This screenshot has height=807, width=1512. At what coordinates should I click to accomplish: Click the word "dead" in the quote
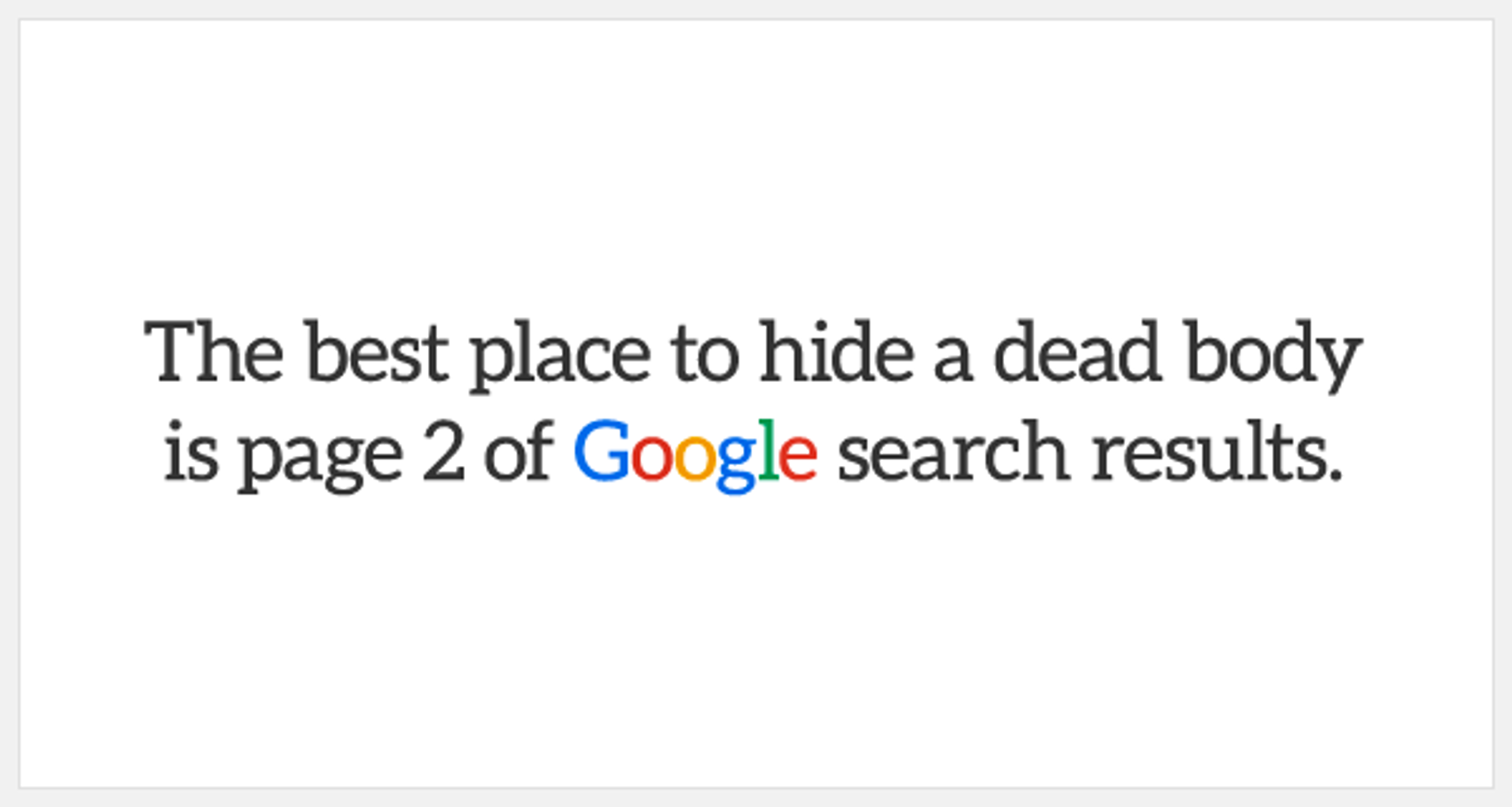coord(1077,352)
